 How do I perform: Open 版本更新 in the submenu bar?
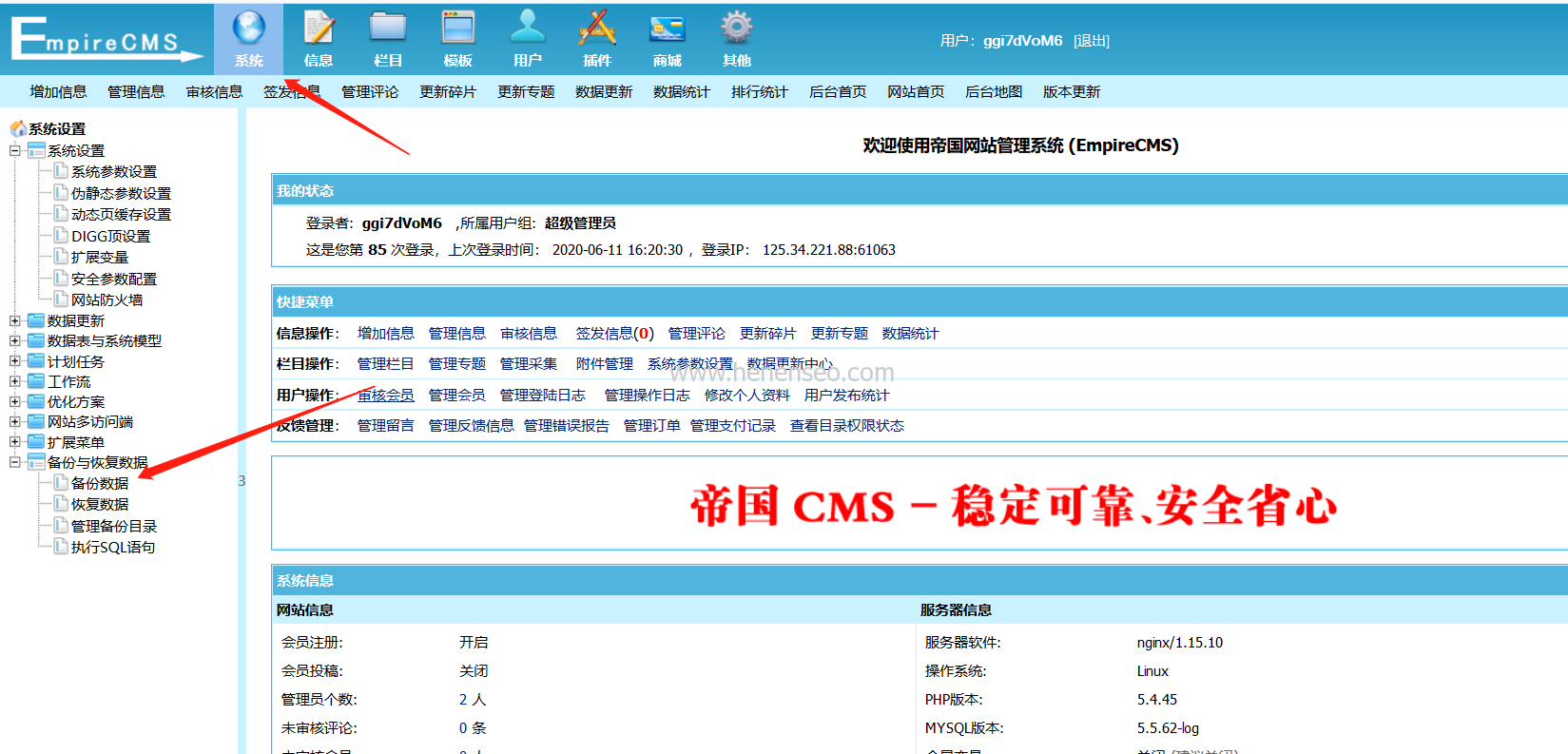pyautogui.click(x=1072, y=92)
